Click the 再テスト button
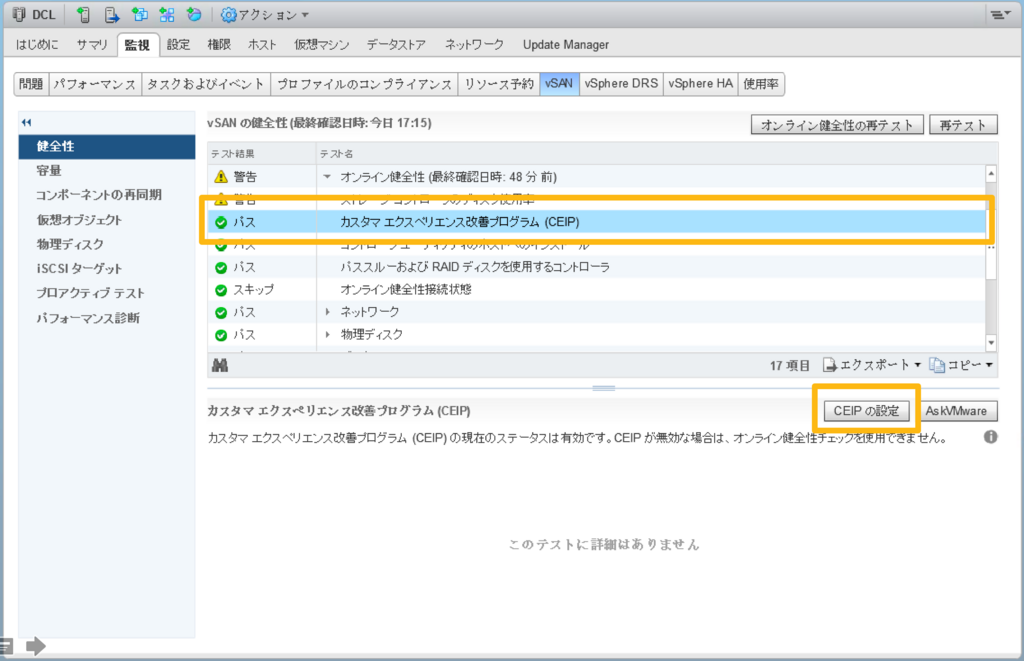The height and width of the screenshot is (661, 1024). (x=963, y=125)
